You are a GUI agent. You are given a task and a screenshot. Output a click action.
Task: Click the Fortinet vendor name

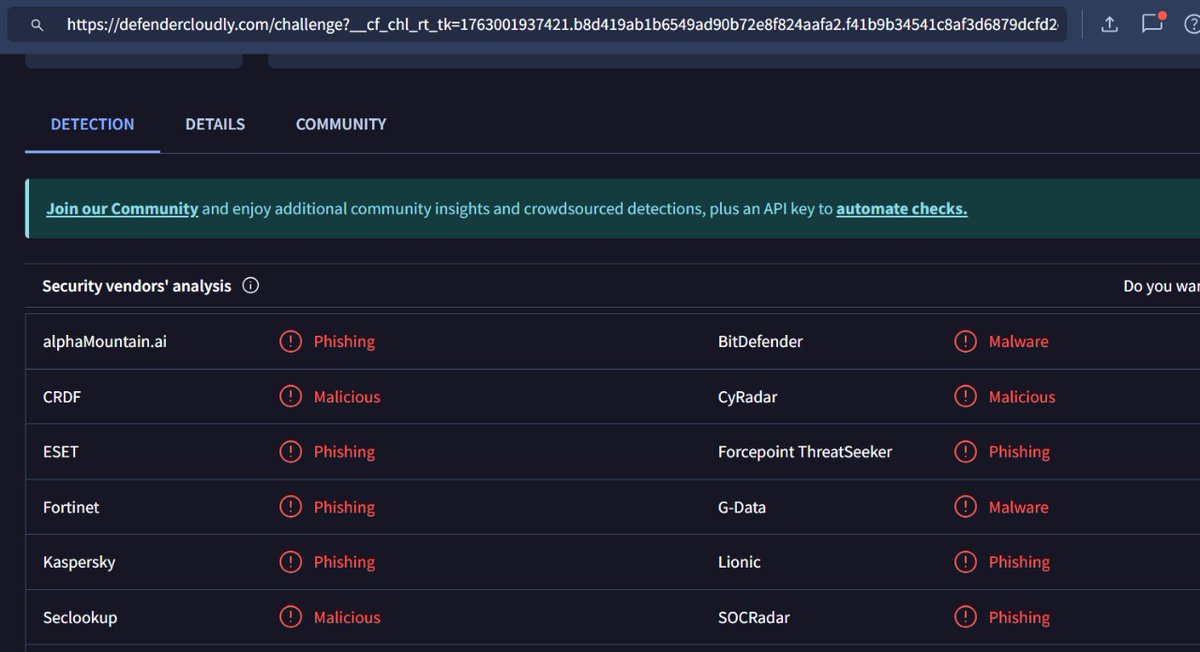coord(71,507)
